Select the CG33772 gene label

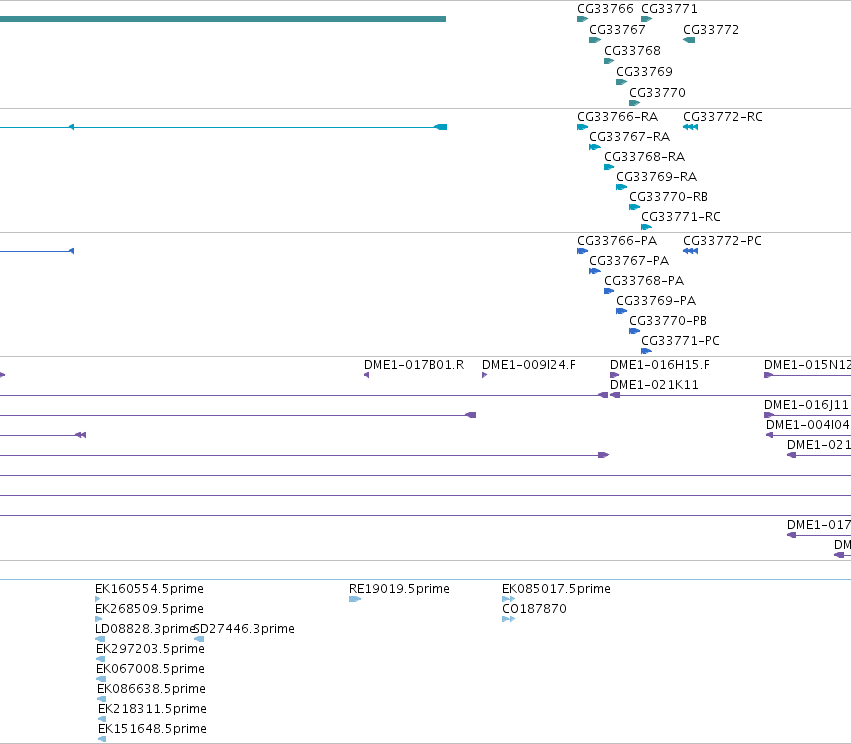pyautogui.click(x=711, y=30)
